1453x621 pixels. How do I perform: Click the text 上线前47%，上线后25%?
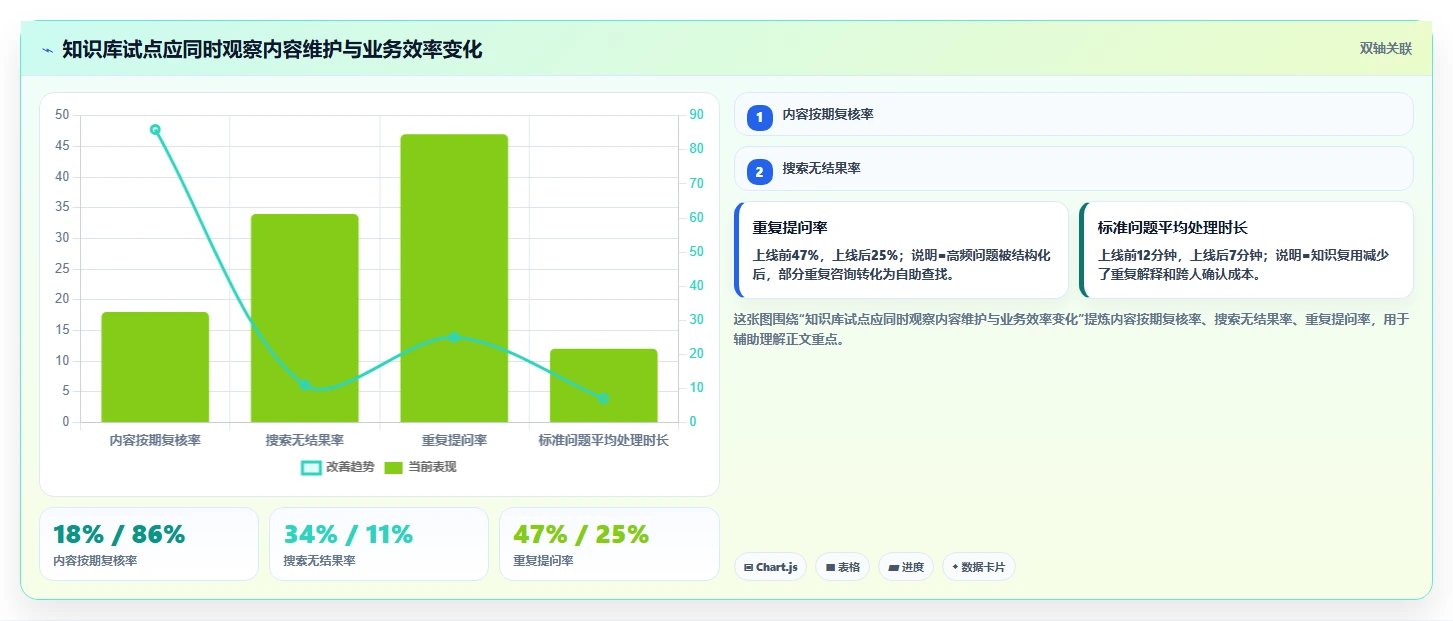click(x=828, y=255)
